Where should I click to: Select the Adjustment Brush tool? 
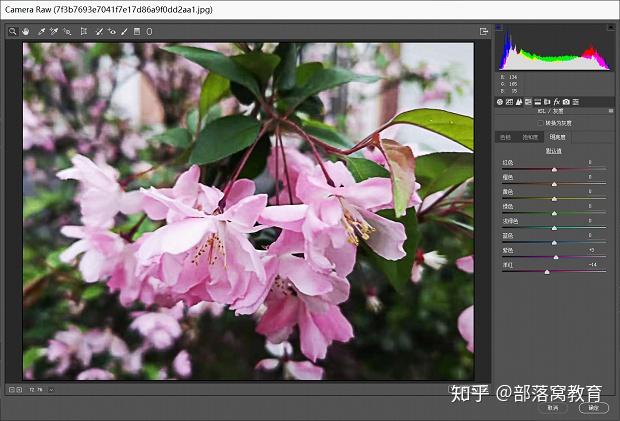(x=125, y=31)
